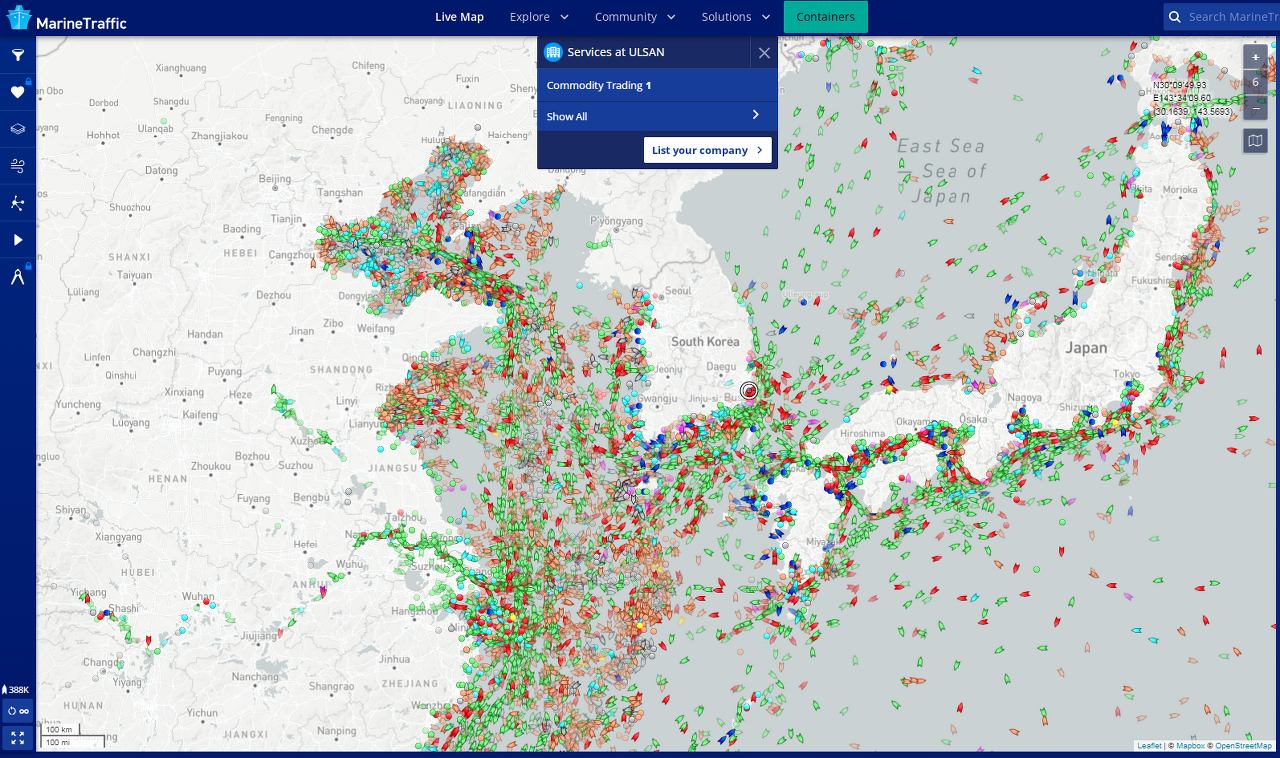Open the Leaflet attribution link
1280x758 pixels.
(1149, 746)
